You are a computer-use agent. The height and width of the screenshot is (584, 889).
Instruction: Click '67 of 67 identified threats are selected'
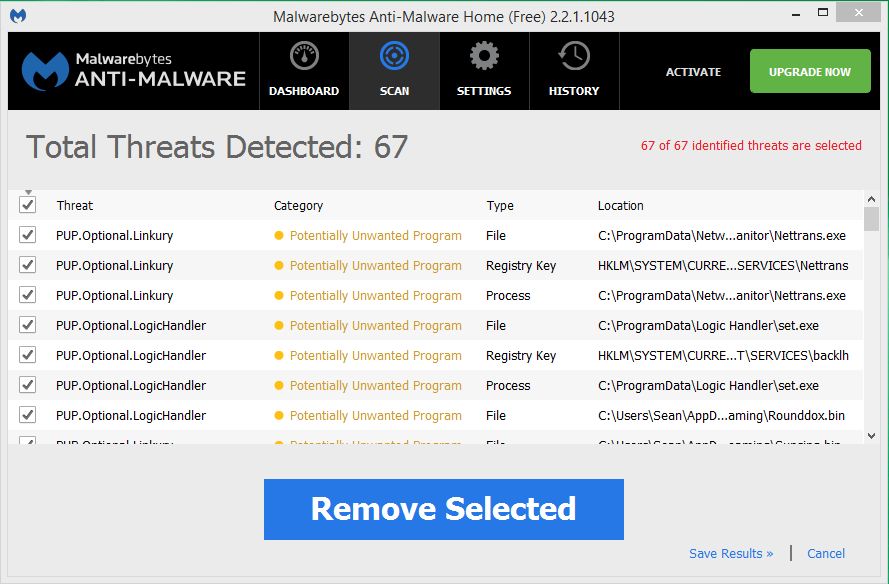[751, 146]
